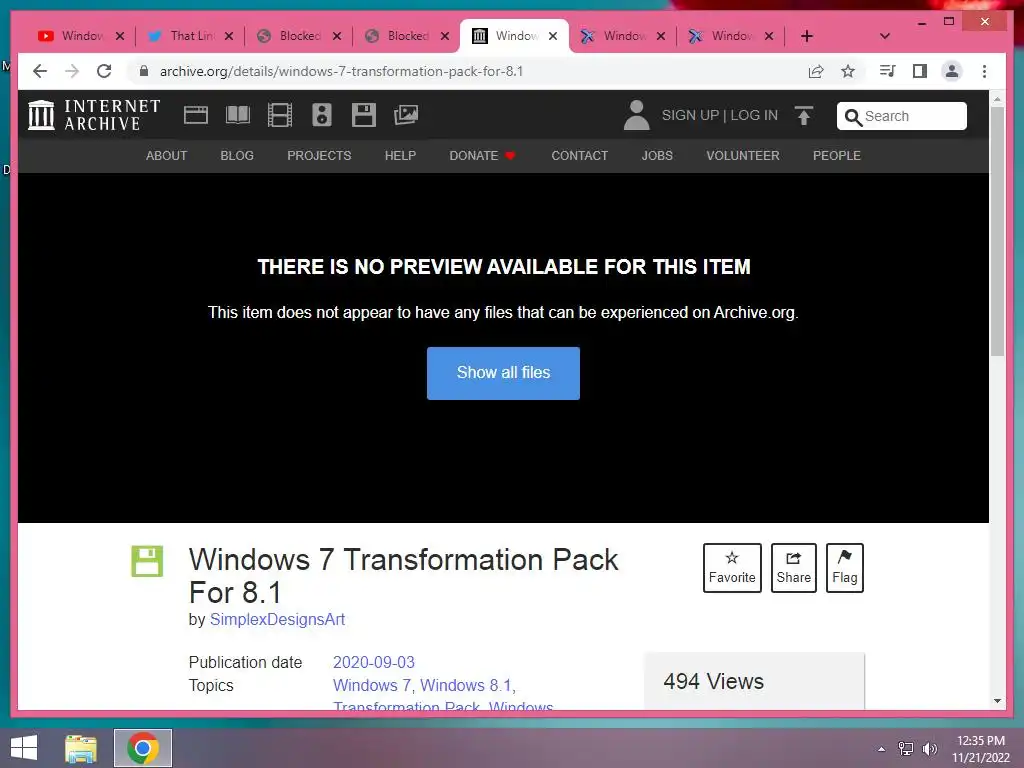The image size is (1024, 768).
Task: Open the Software floppy disk icon
Action: pyautogui.click(x=364, y=115)
